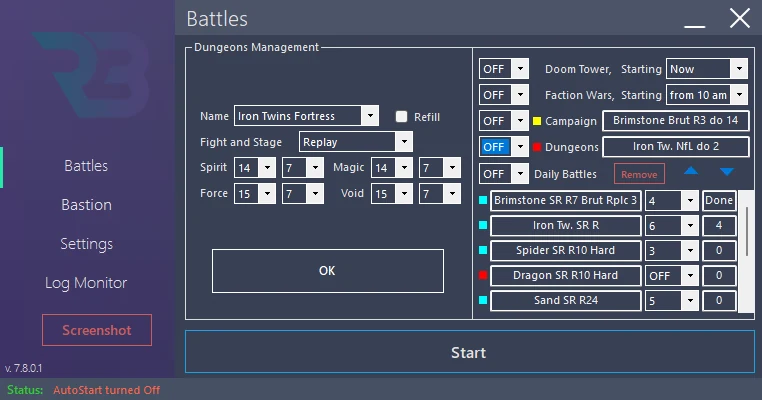
Task: Click the blue move-down arrow icon
Action: (727, 172)
